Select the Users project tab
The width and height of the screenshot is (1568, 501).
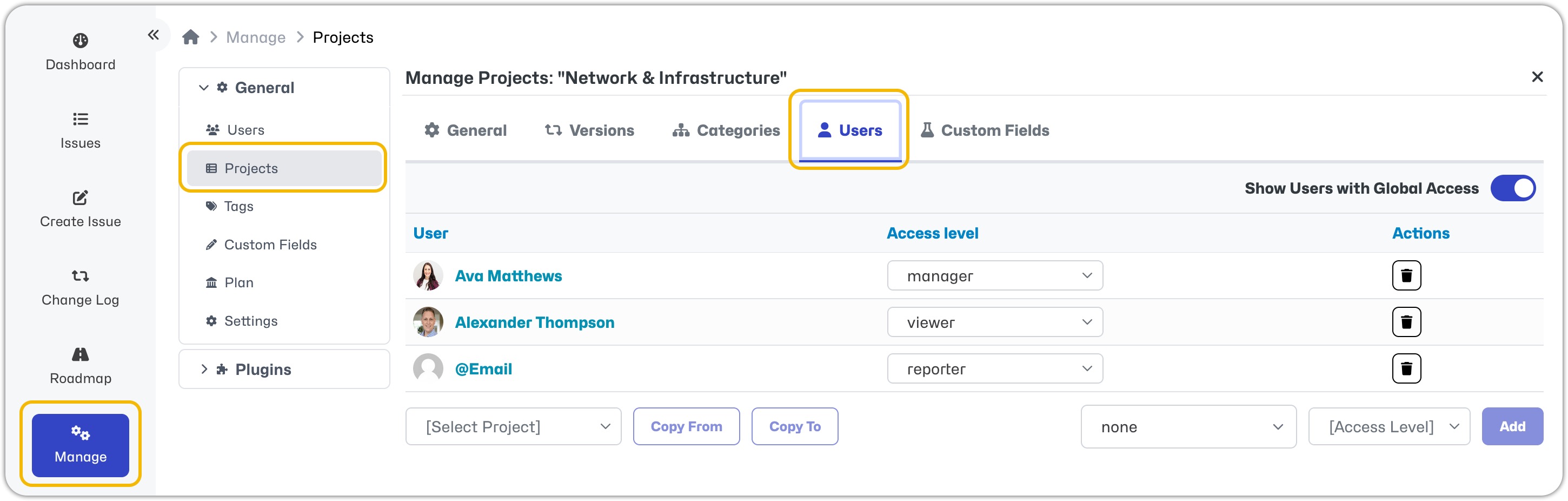coord(850,130)
